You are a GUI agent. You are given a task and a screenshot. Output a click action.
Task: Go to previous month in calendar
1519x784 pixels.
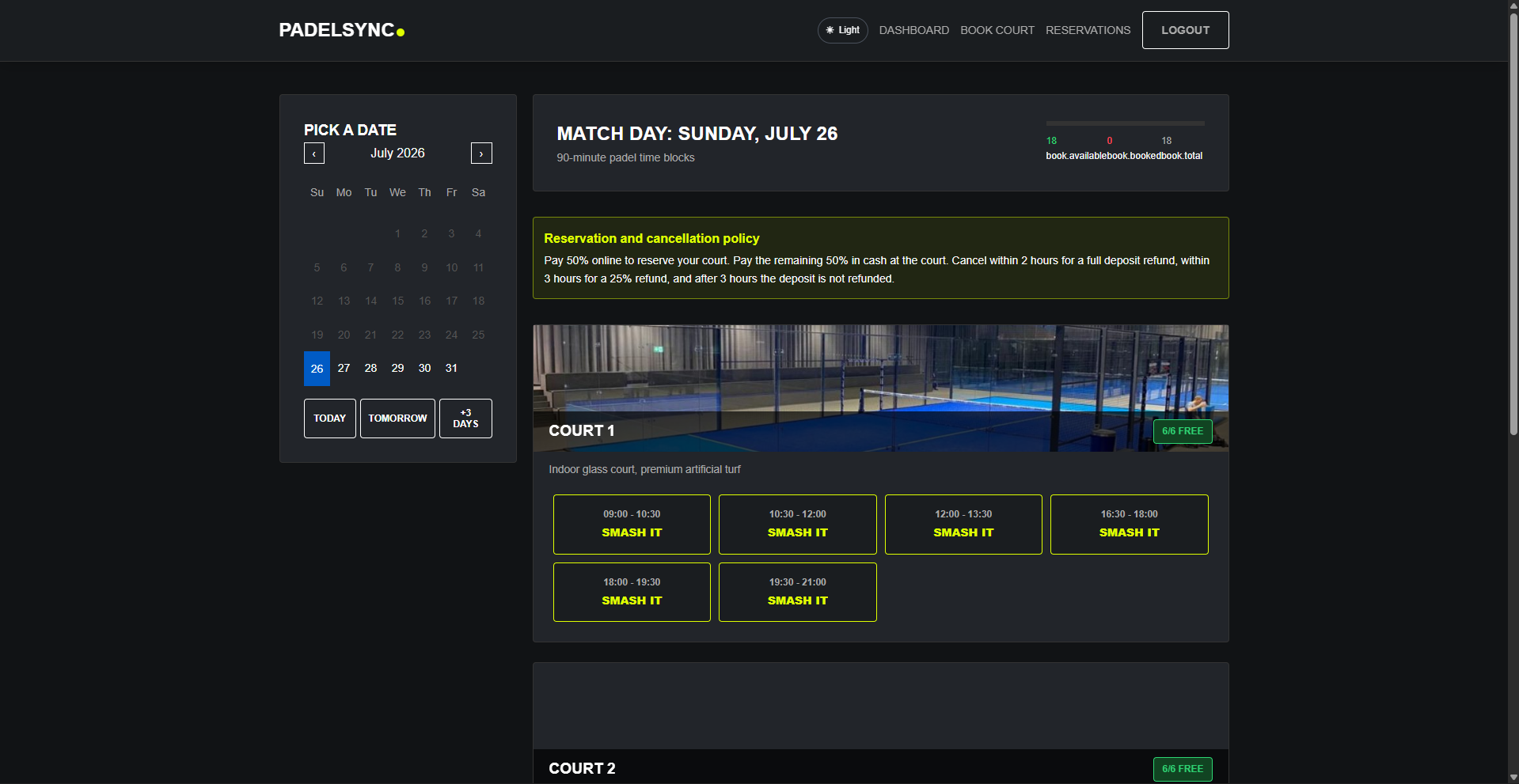pos(314,153)
